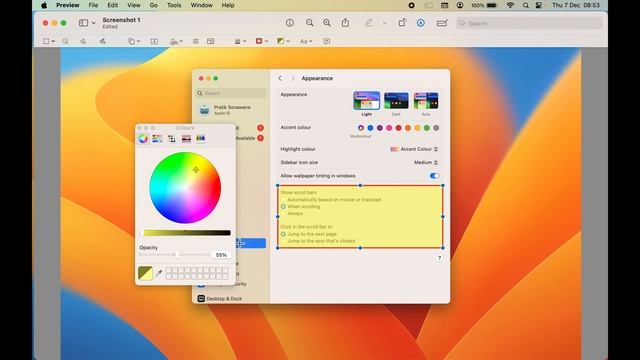Open the Inspector info button
Image resolution: width=640 pixels, height=360 pixels.
pyautogui.click(x=290, y=23)
